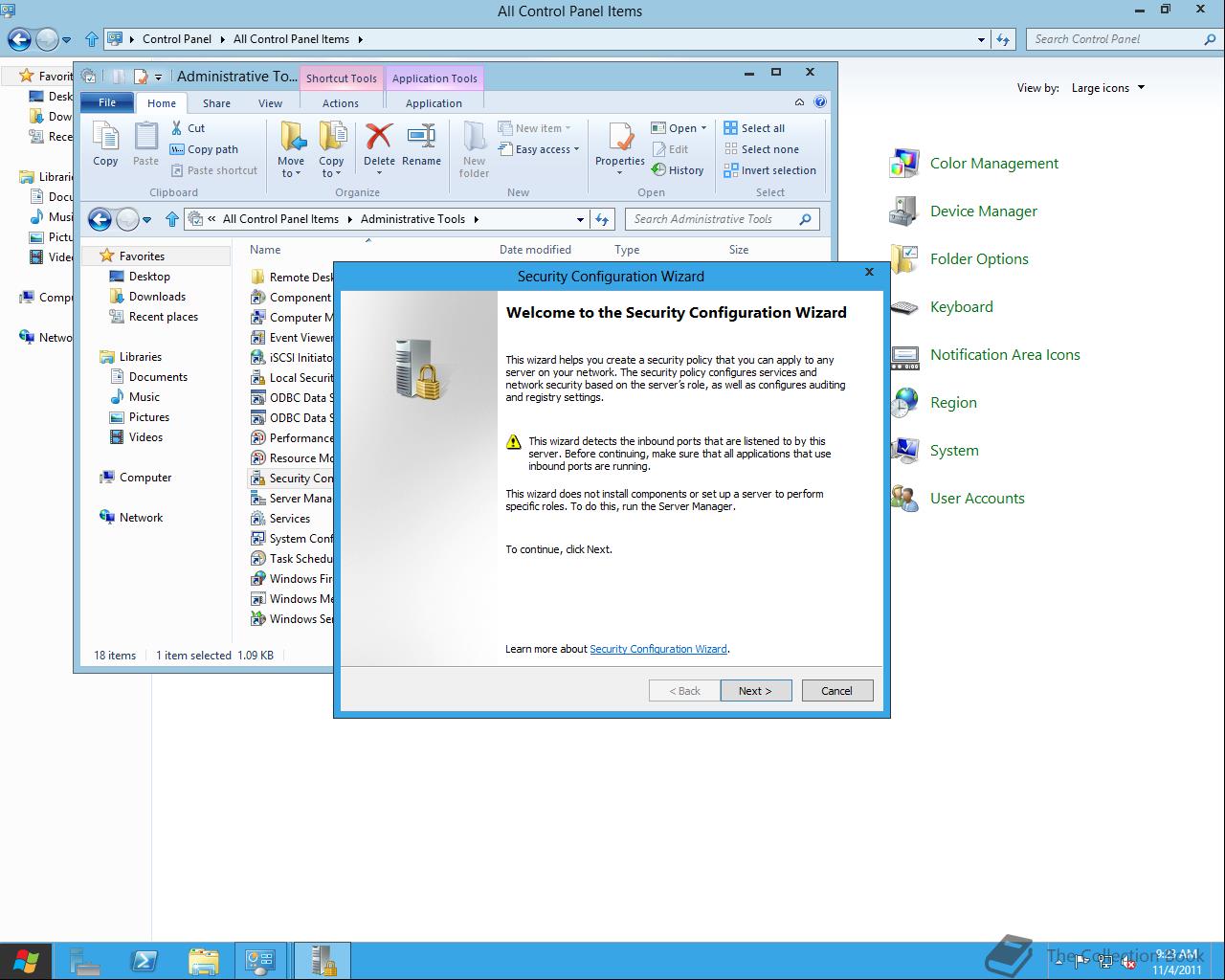
Task: Click Cancel in Security Configuration Wizard
Action: click(836, 691)
